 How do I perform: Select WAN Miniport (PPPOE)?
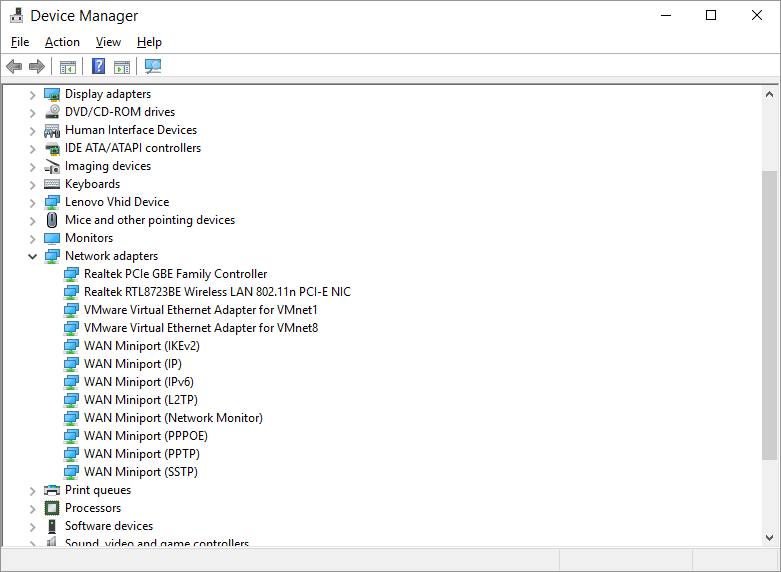(x=146, y=436)
